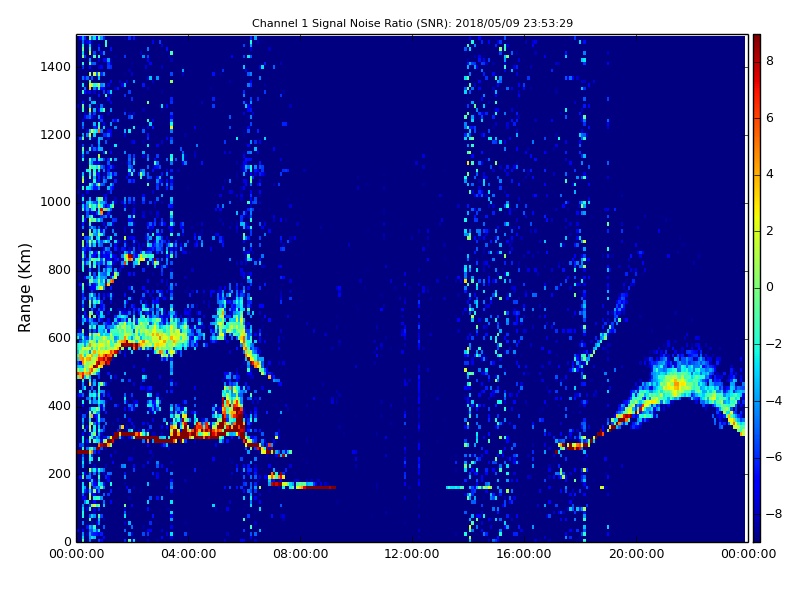This screenshot has height=600, width=800.
Task: Click the colorbar value 0 label
Action: pos(770,287)
